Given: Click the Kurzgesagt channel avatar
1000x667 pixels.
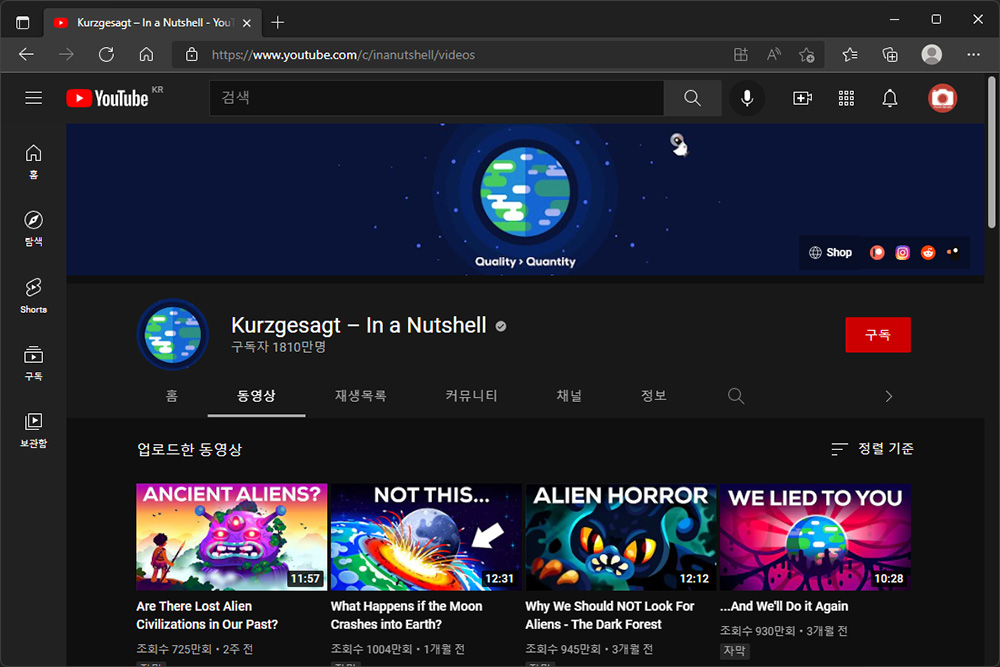Looking at the screenshot, I should 173,335.
